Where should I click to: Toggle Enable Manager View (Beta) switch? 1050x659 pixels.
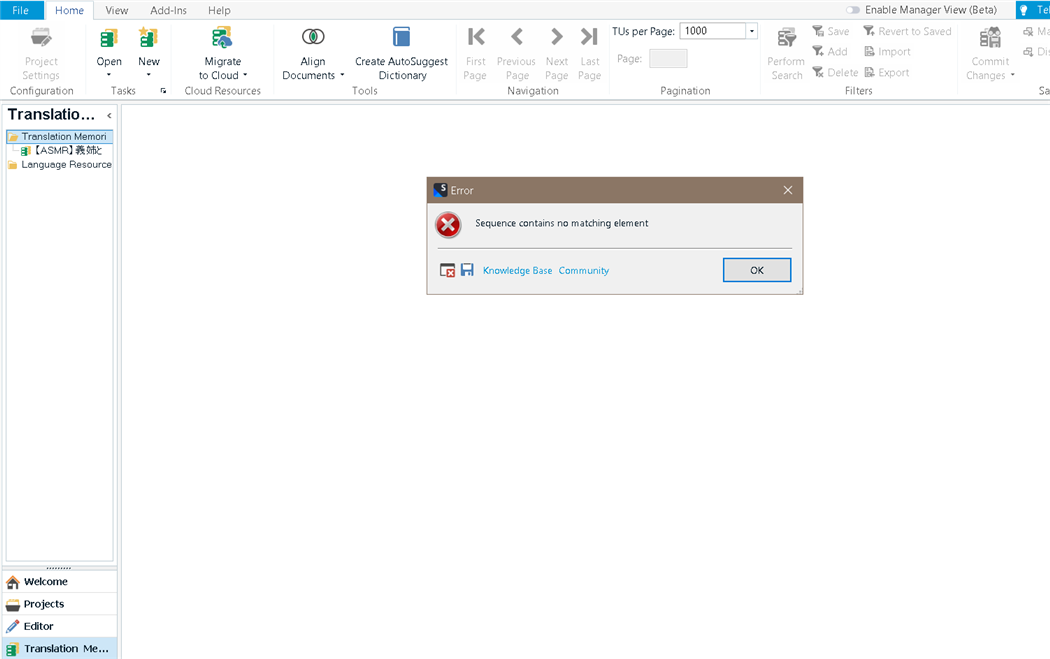click(x=852, y=10)
